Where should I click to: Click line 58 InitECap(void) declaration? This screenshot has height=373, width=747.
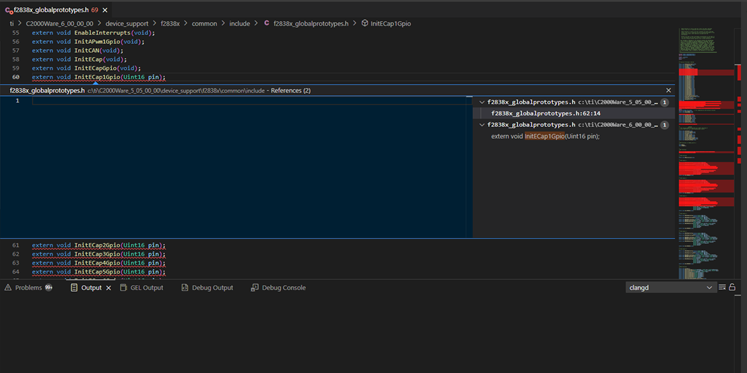79,60
